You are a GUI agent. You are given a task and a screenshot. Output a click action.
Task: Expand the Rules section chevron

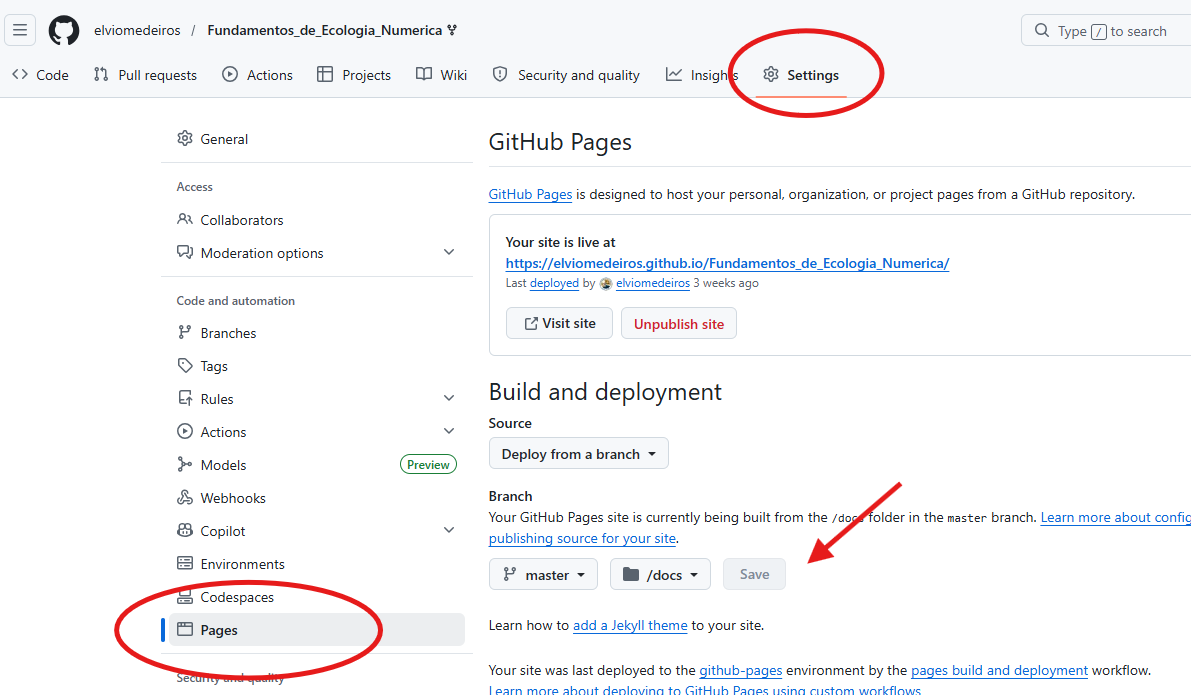pyautogui.click(x=449, y=398)
